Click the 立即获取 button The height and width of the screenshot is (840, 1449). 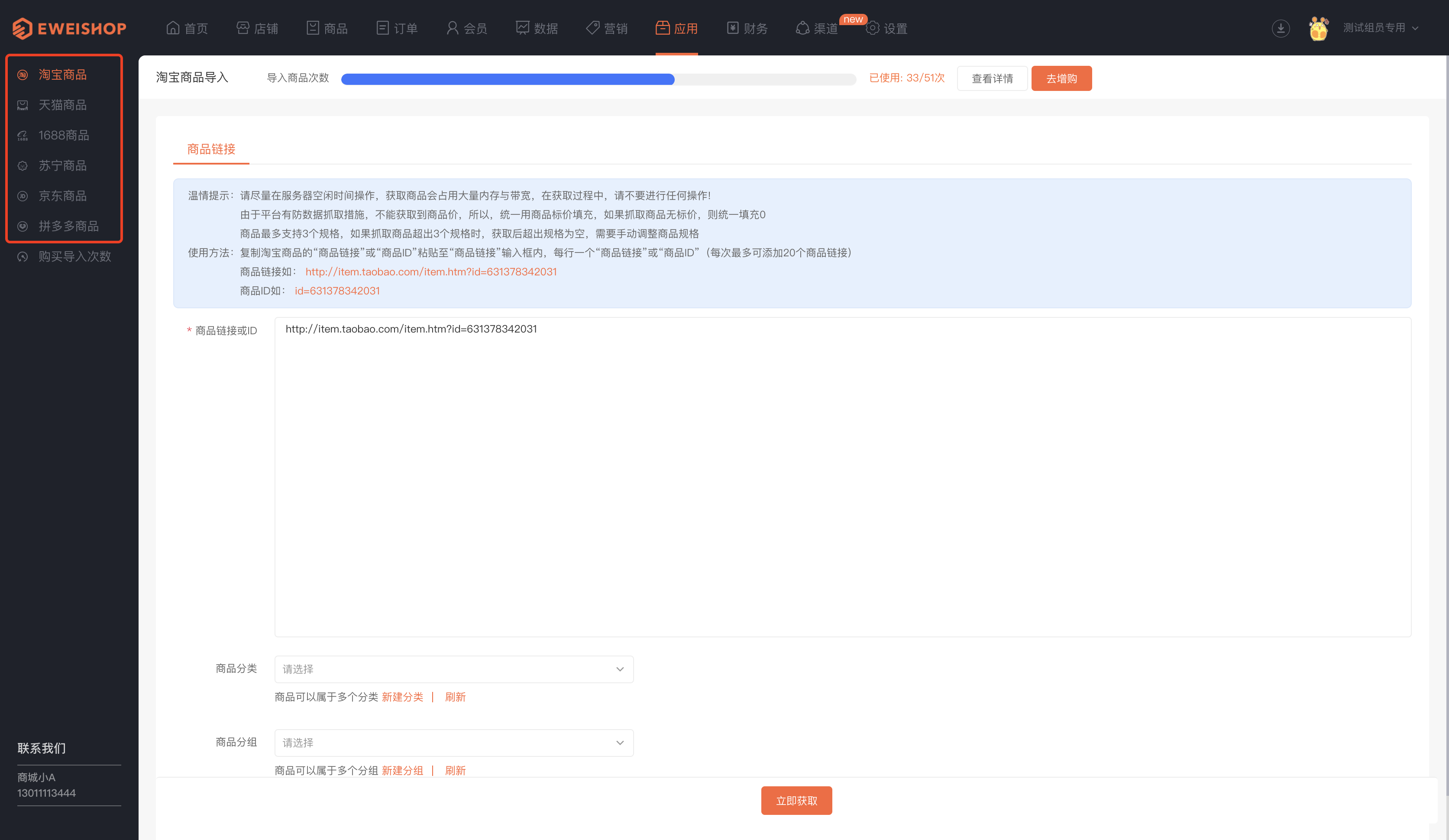796,800
